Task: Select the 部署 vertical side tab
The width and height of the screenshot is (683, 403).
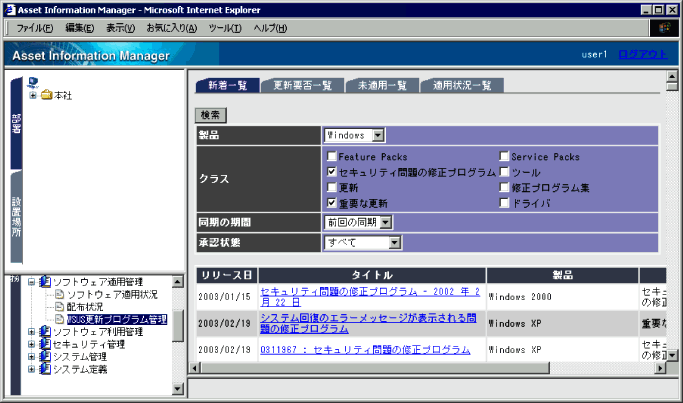Action: tap(17, 123)
